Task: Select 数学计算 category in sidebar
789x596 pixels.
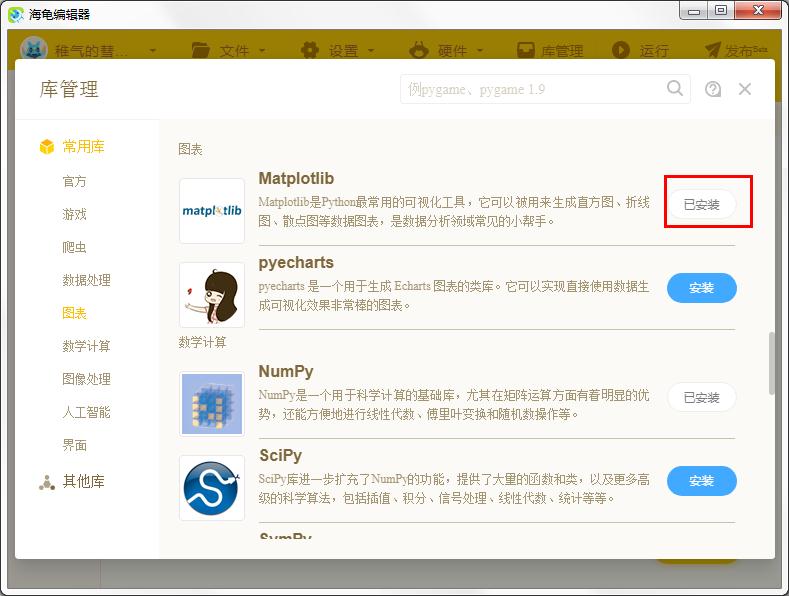Action: 87,346
